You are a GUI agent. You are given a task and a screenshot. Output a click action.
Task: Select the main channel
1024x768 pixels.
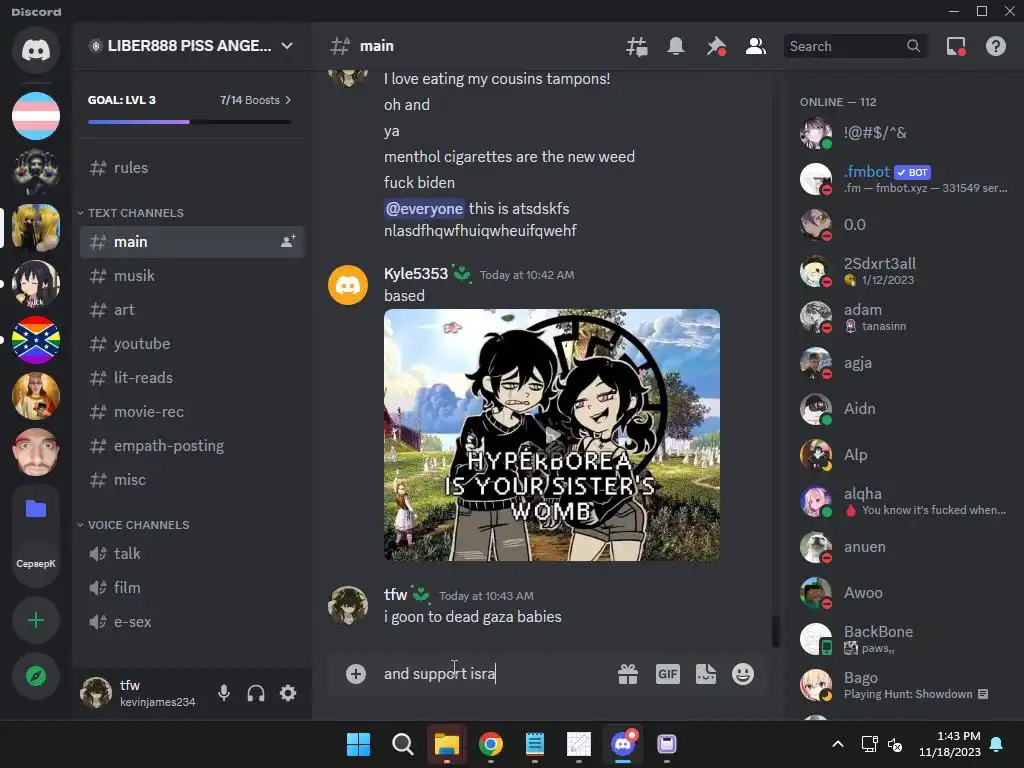click(x=192, y=242)
